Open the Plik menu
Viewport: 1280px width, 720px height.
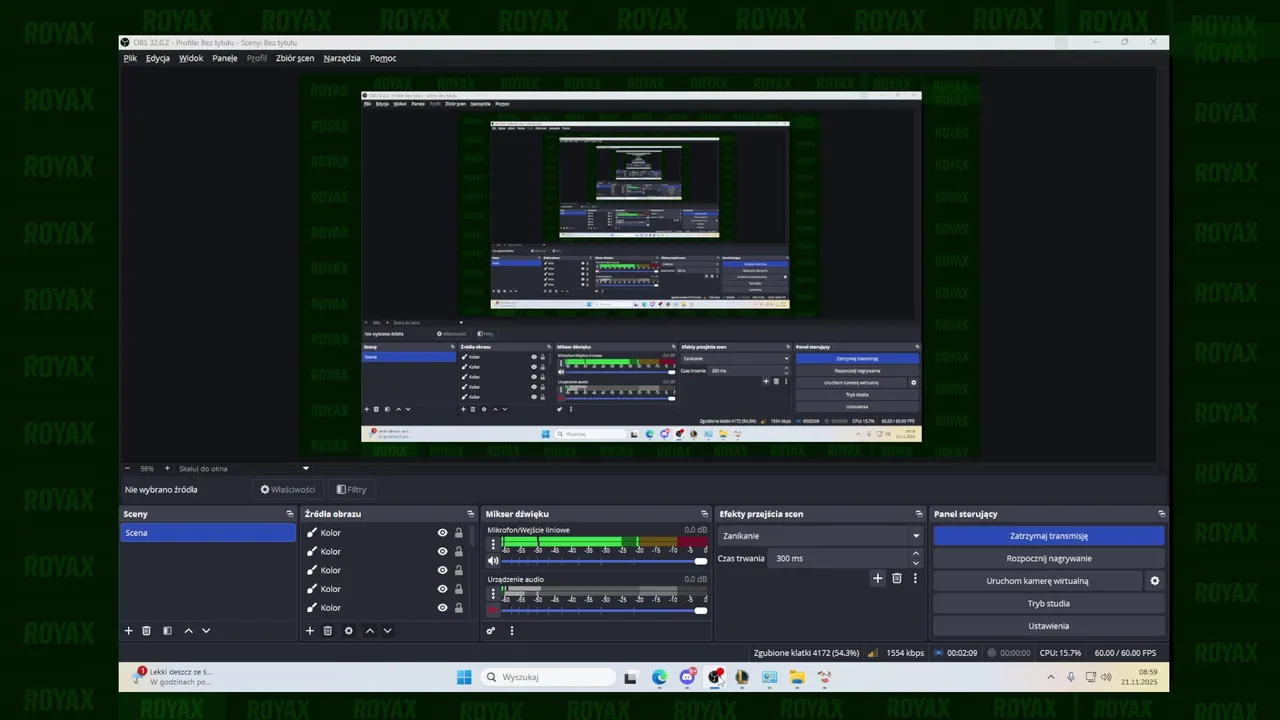pos(130,58)
